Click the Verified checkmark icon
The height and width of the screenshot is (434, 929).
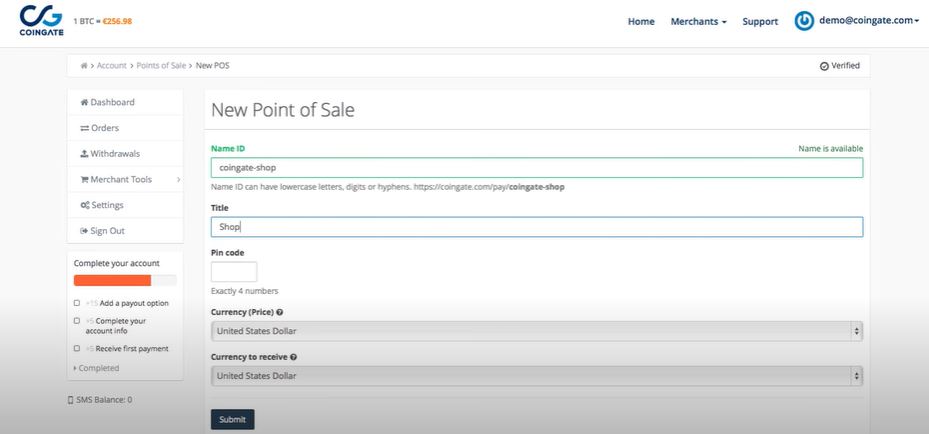pyautogui.click(x=823, y=66)
